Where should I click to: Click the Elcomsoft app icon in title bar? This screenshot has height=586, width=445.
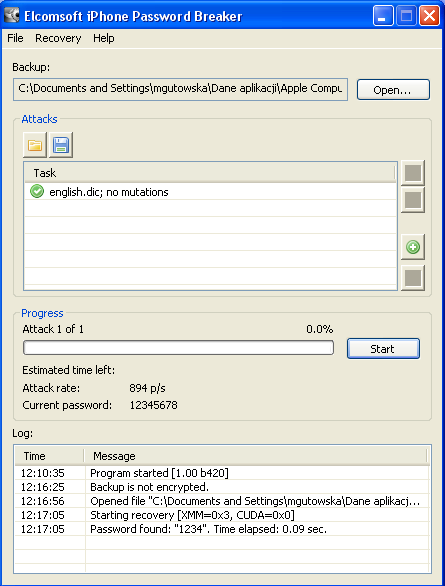[x=11, y=16]
